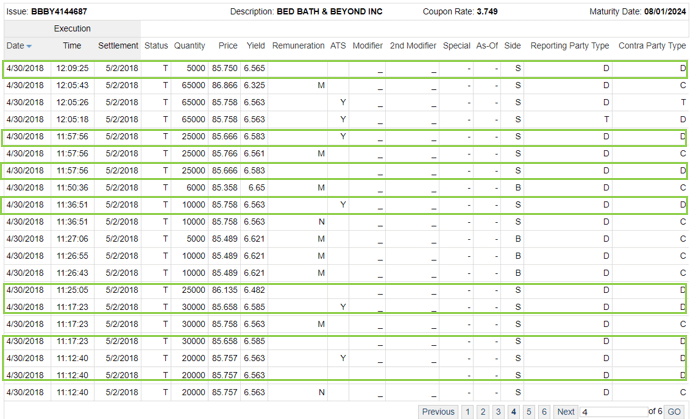Jump to page 1
The width and height of the screenshot is (697, 419).
pyautogui.click(x=467, y=411)
